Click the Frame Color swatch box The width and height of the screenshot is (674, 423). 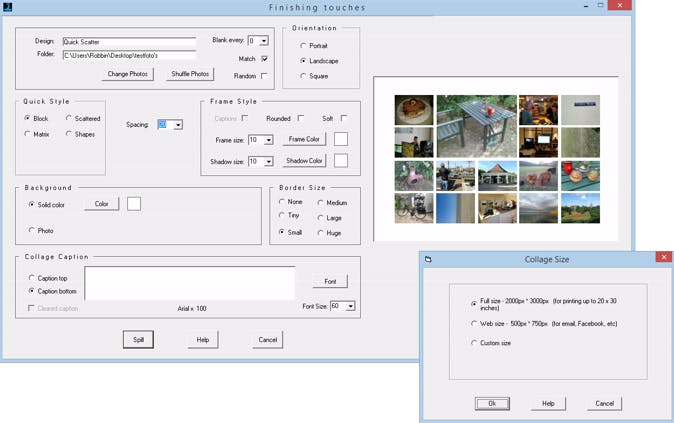[341, 139]
